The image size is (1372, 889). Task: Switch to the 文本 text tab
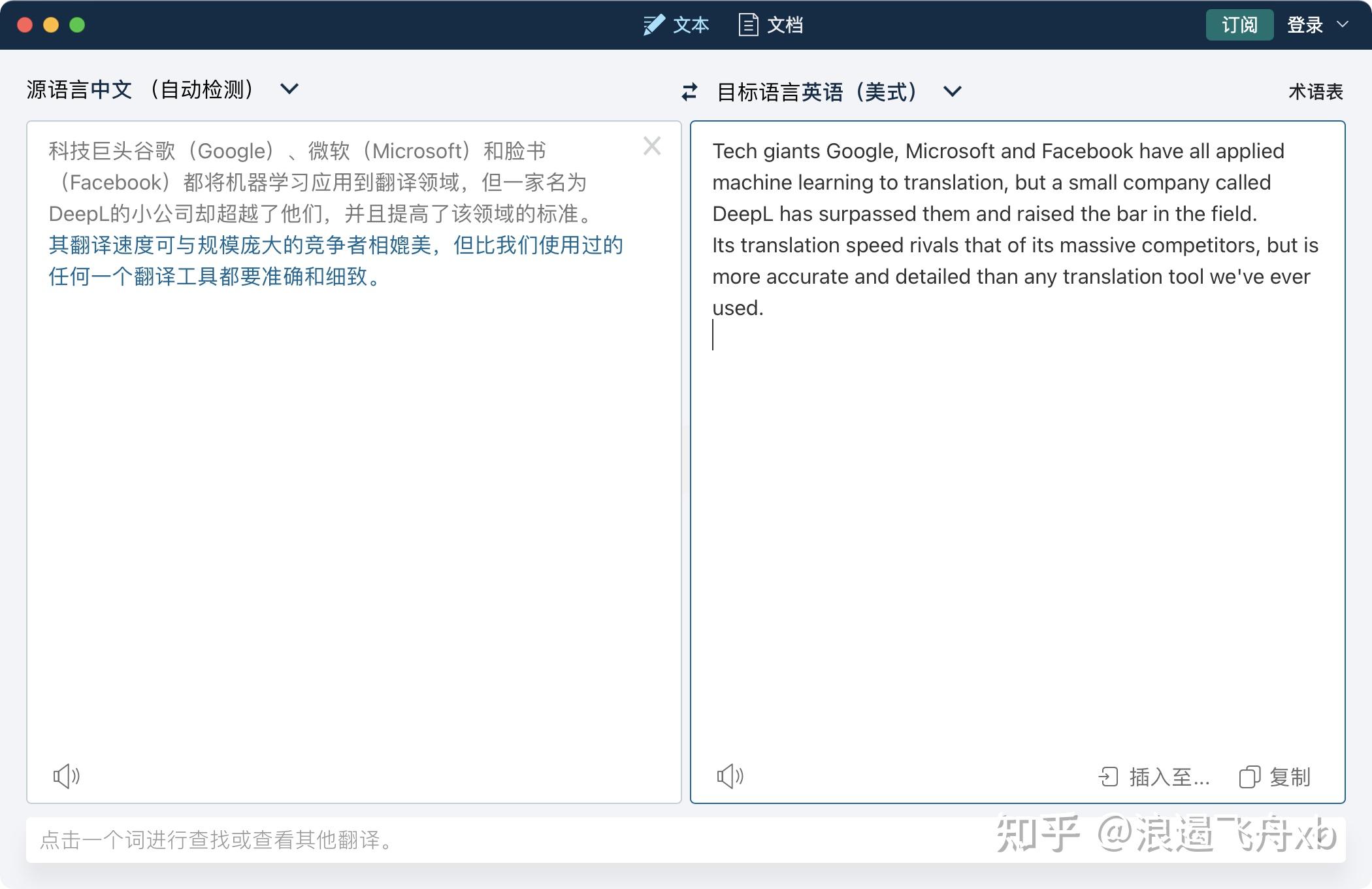(x=691, y=25)
